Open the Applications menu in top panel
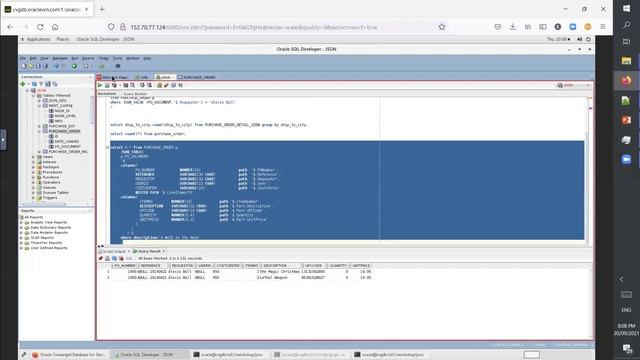Image resolution: width=640 pixels, height=360 pixels. click(x=38, y=39)
